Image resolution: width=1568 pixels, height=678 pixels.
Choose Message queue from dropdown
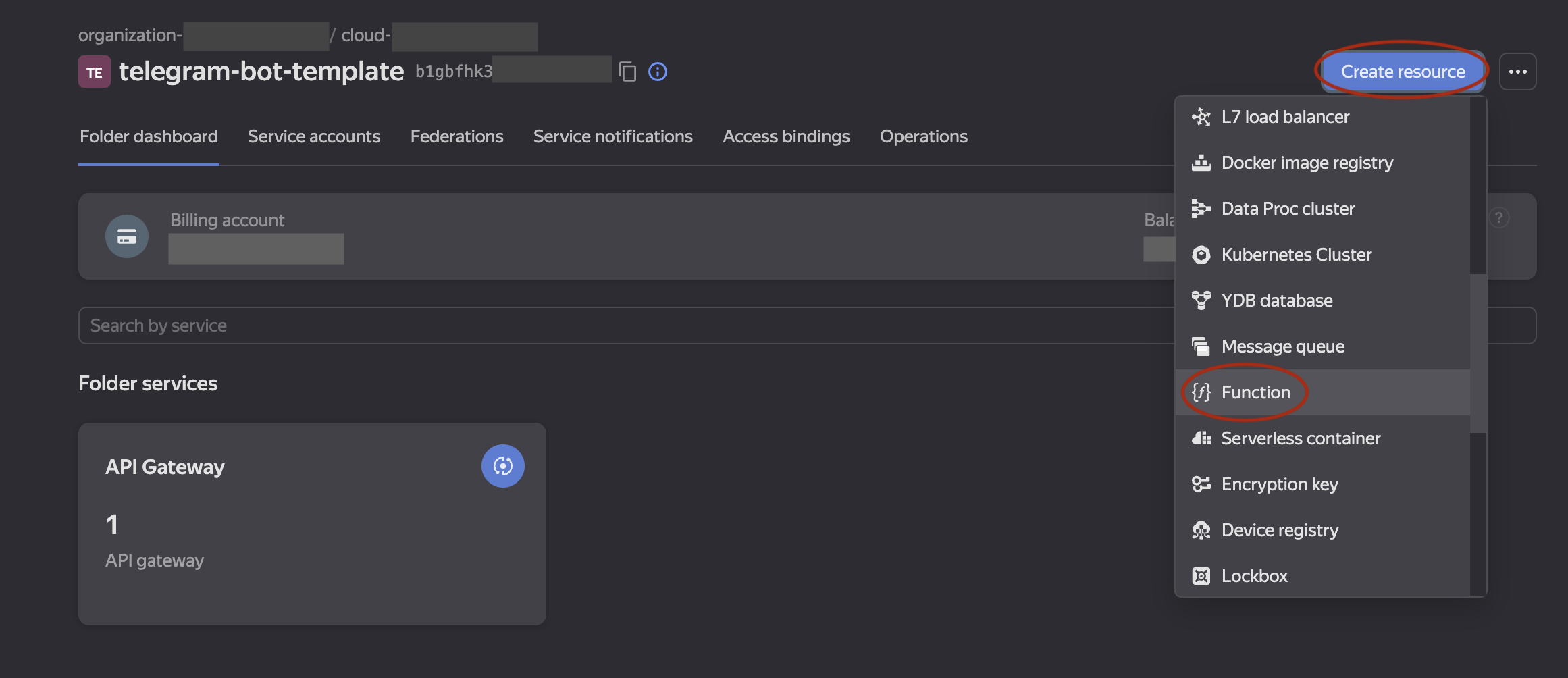[x=1323, y=346]
